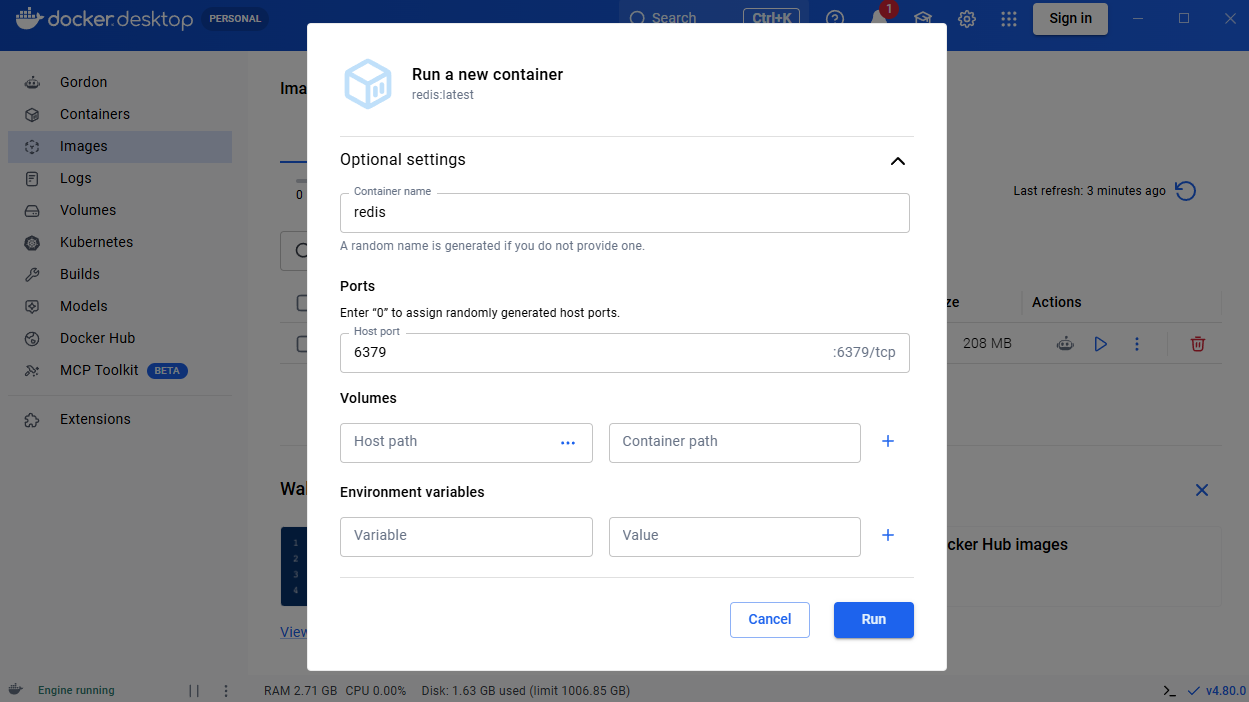
Task: Open Kubernetes in the sidebar
Action: (x=120, y=242)
